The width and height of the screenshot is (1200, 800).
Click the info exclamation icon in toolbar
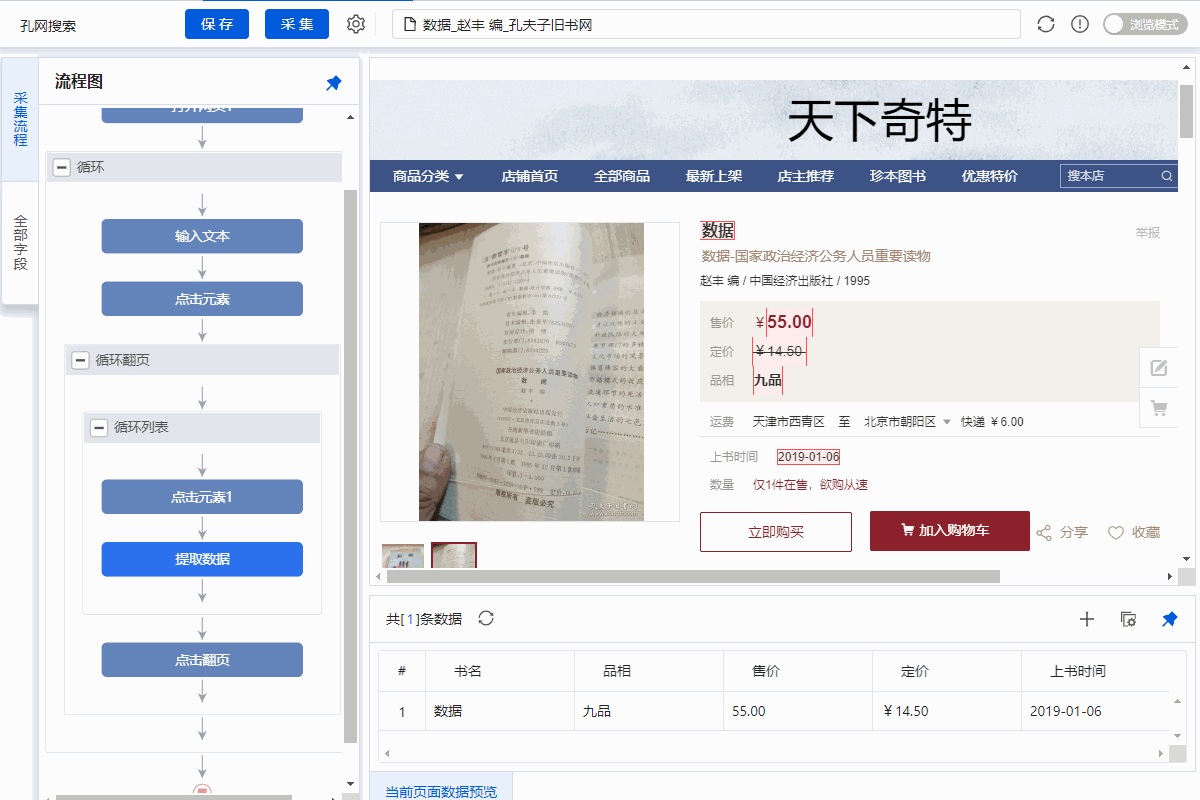(x=1080, y=24)
